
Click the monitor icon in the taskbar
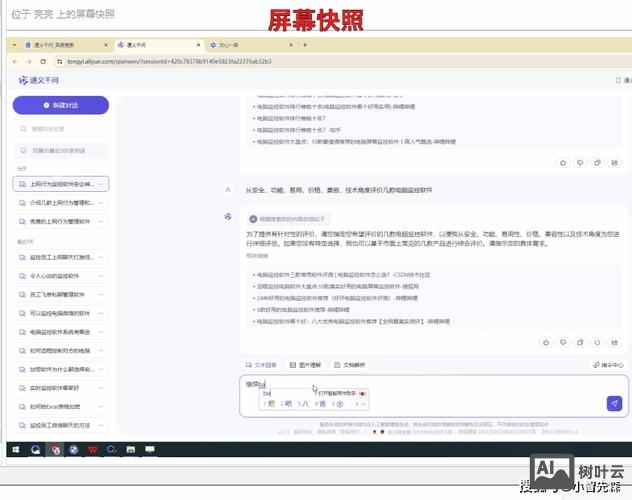click(x=150, y=450)
